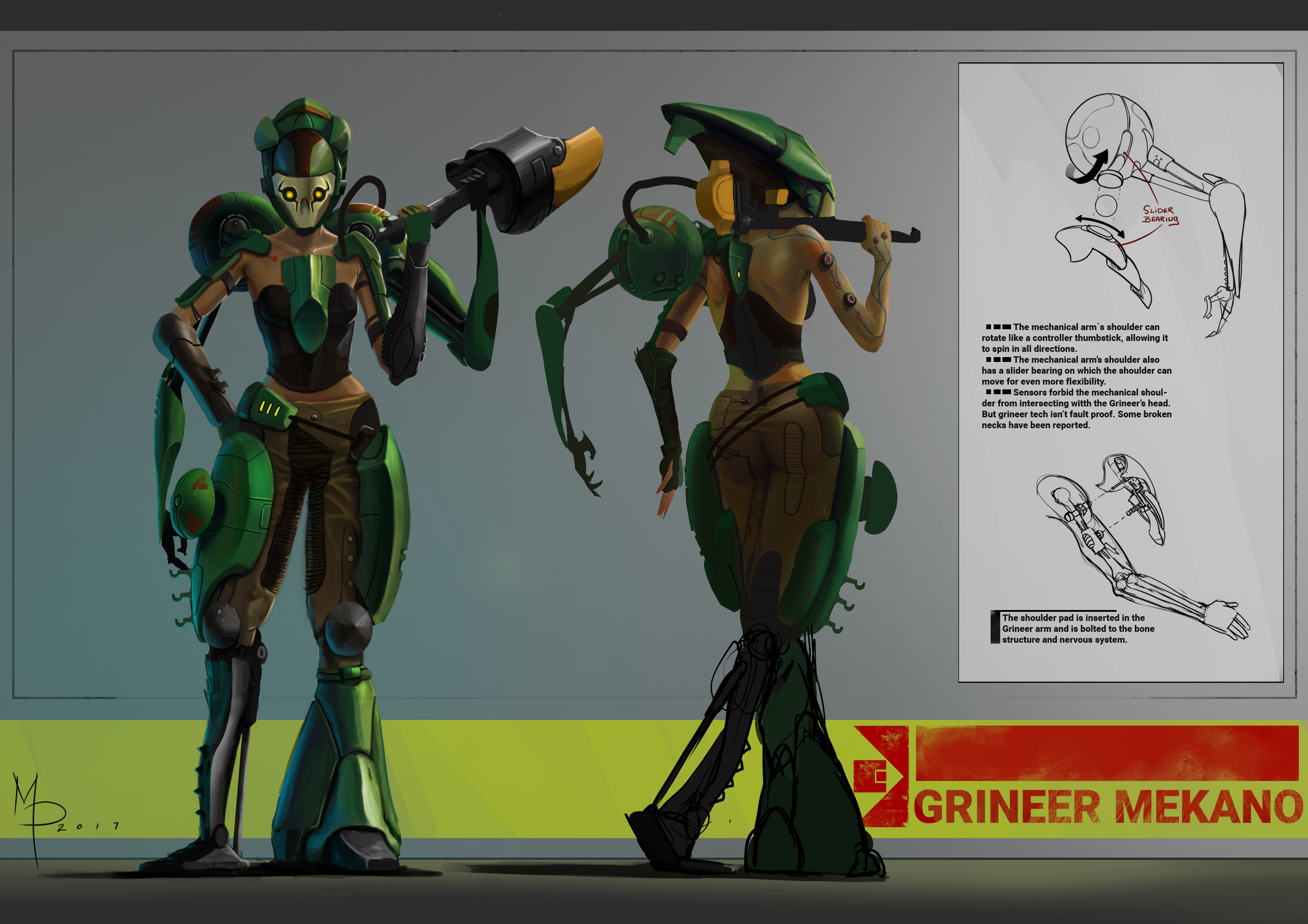Click the 'GRINEER MEKANO' title text
The height and width of the screenshot is (924, 1308).
coord(1107,806)
